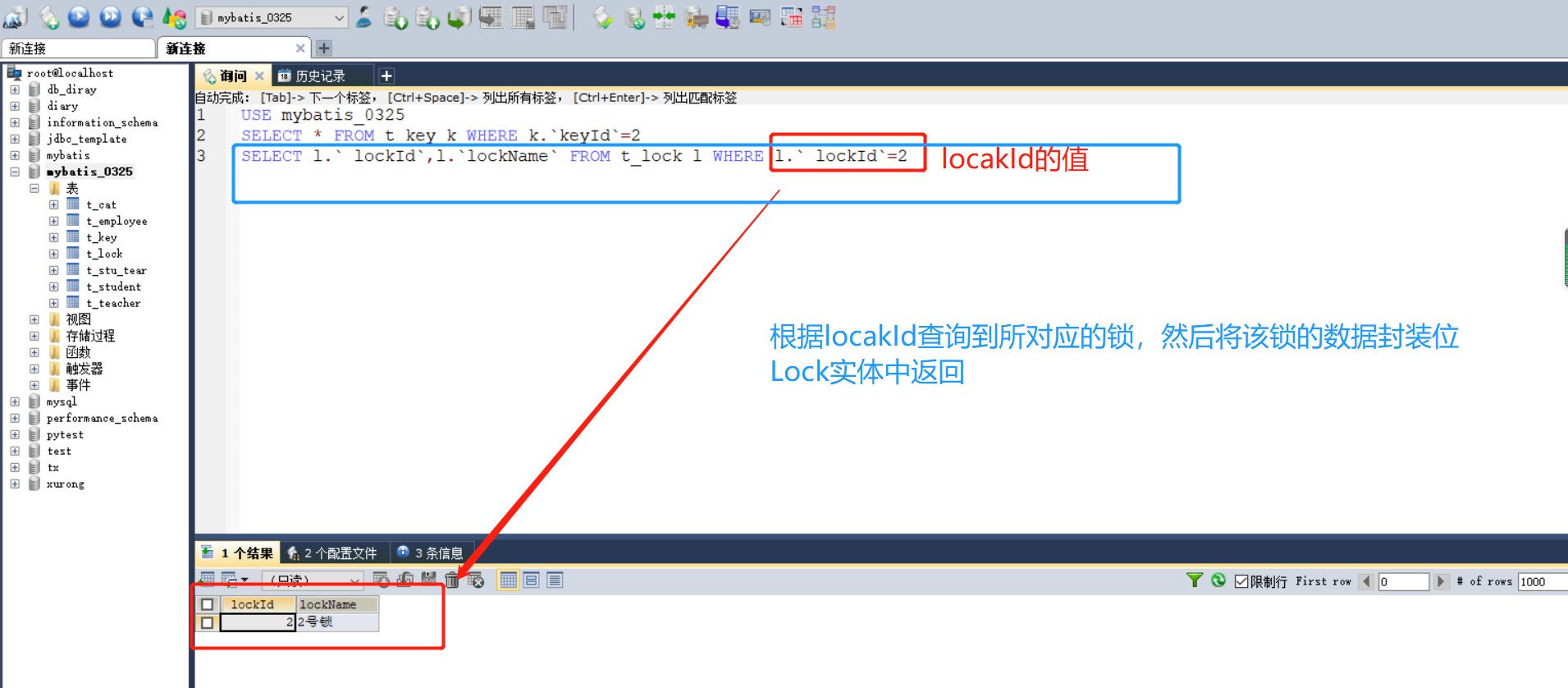Select the xurong database
This screenshot has height=688, width=1568.
66,484
